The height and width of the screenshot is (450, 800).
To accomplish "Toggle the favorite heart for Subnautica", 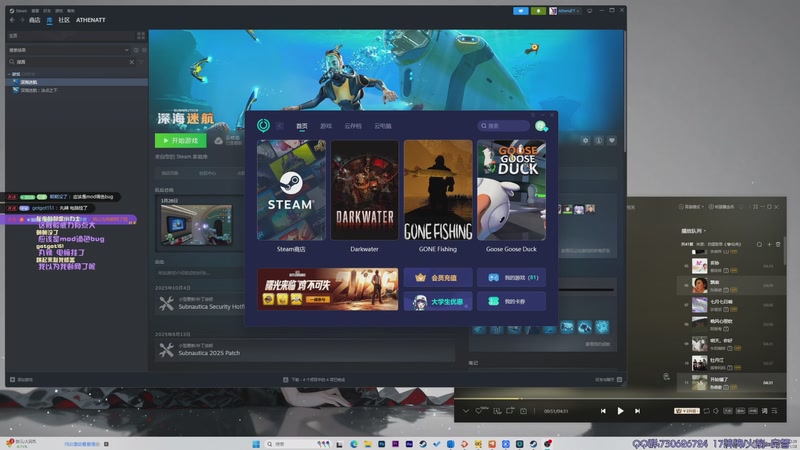I will coord(612,140).
